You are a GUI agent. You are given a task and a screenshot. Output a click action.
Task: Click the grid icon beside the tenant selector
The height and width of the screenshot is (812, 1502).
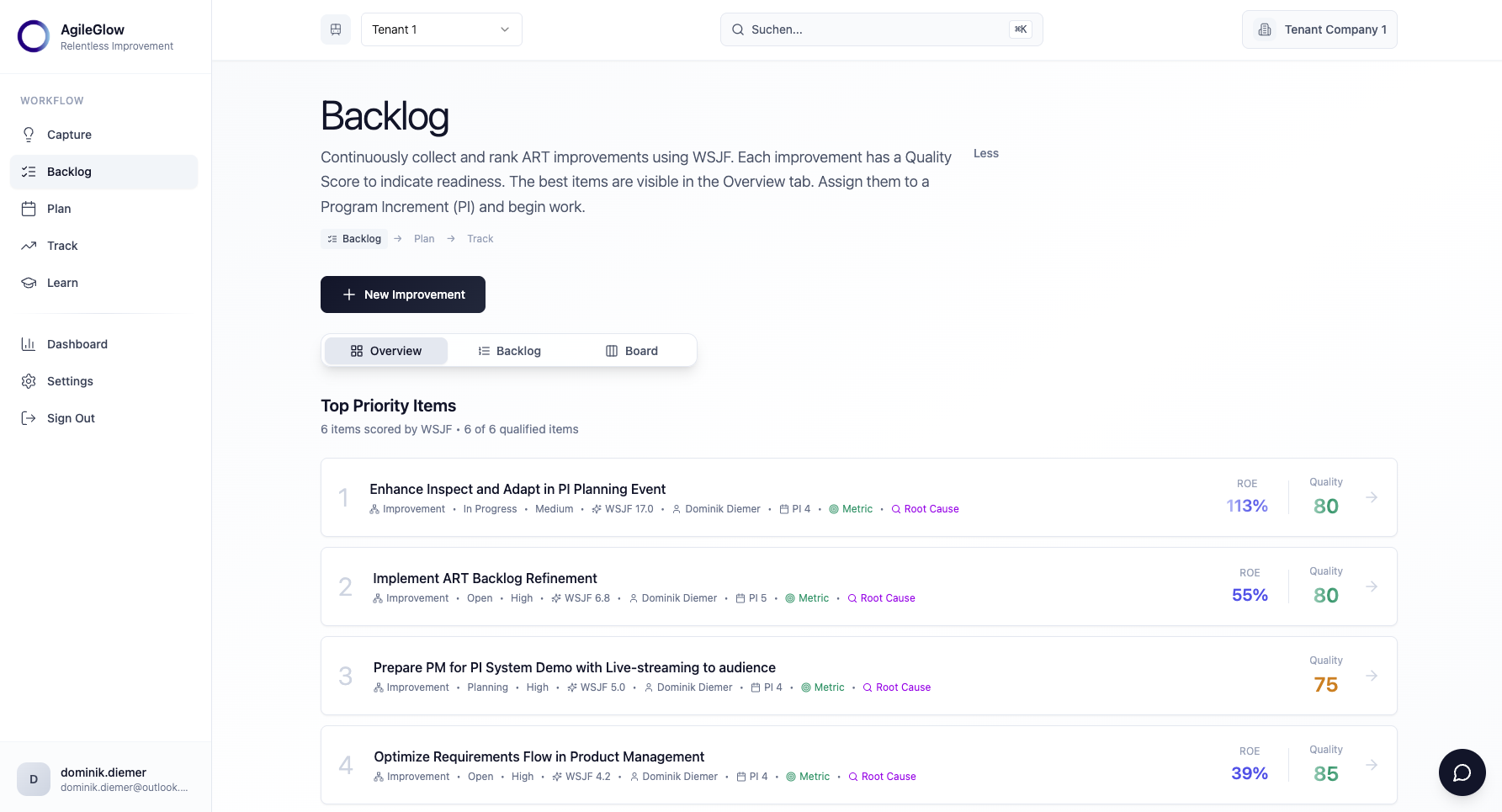pyautogui.click(x=336, y=29)
